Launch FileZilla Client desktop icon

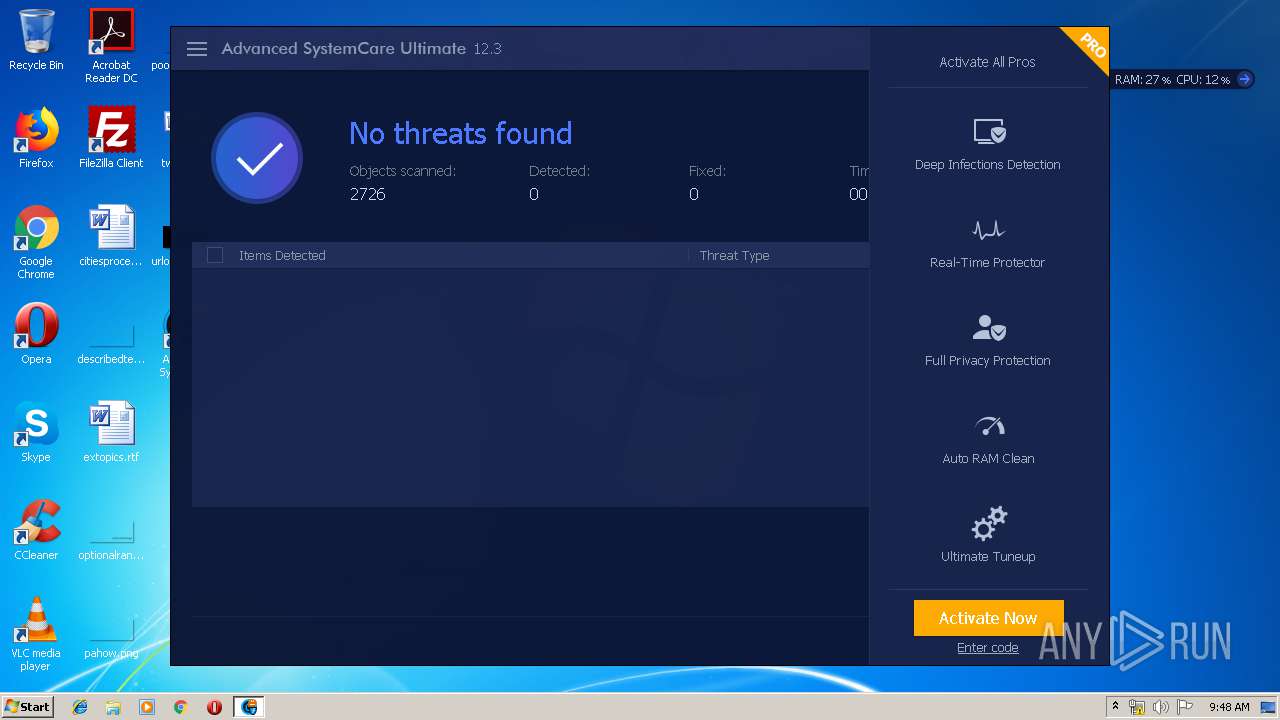tap(111, 138)
